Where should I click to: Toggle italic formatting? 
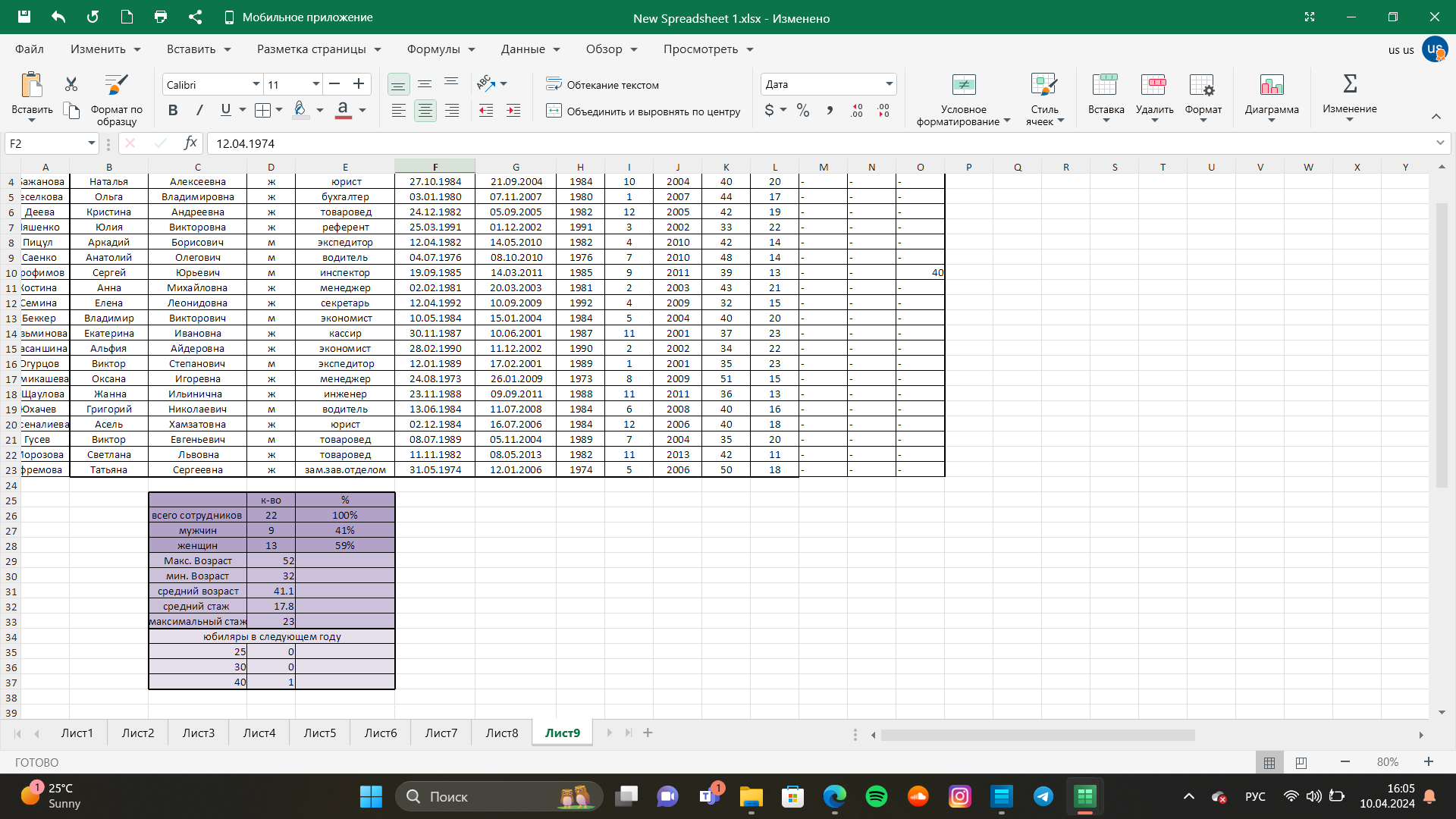coord(199,111)
